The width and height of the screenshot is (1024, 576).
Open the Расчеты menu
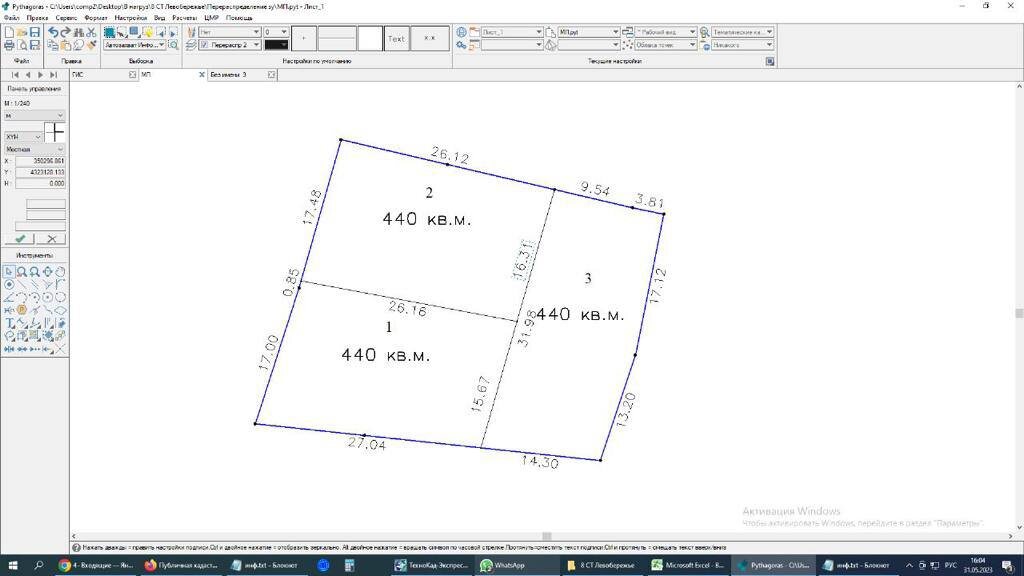(184, 18)
